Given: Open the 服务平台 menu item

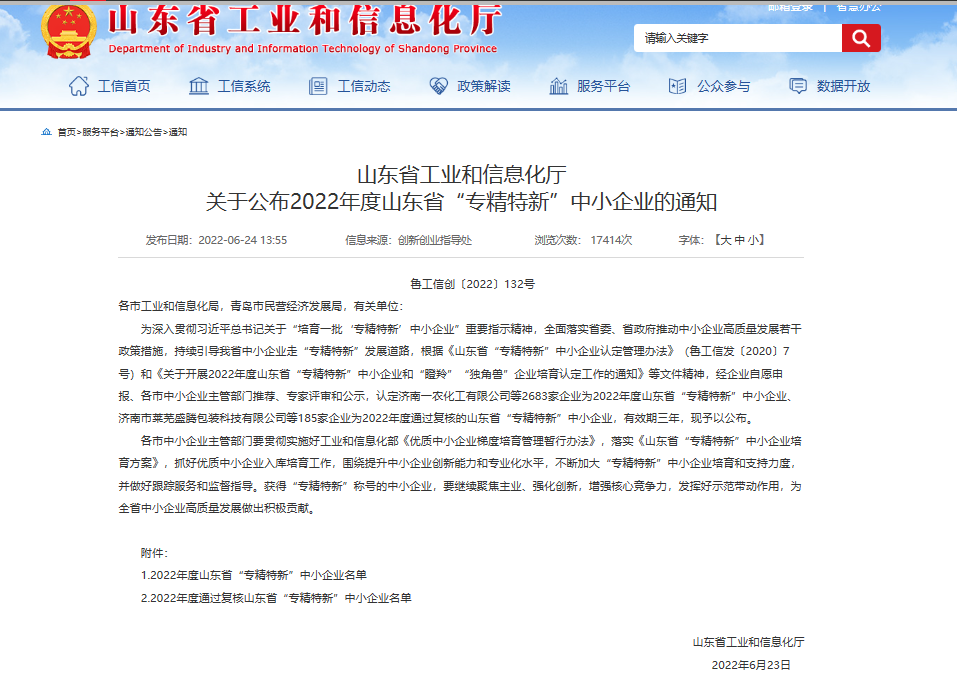Looking at the screenshot, I should point(603,86).
